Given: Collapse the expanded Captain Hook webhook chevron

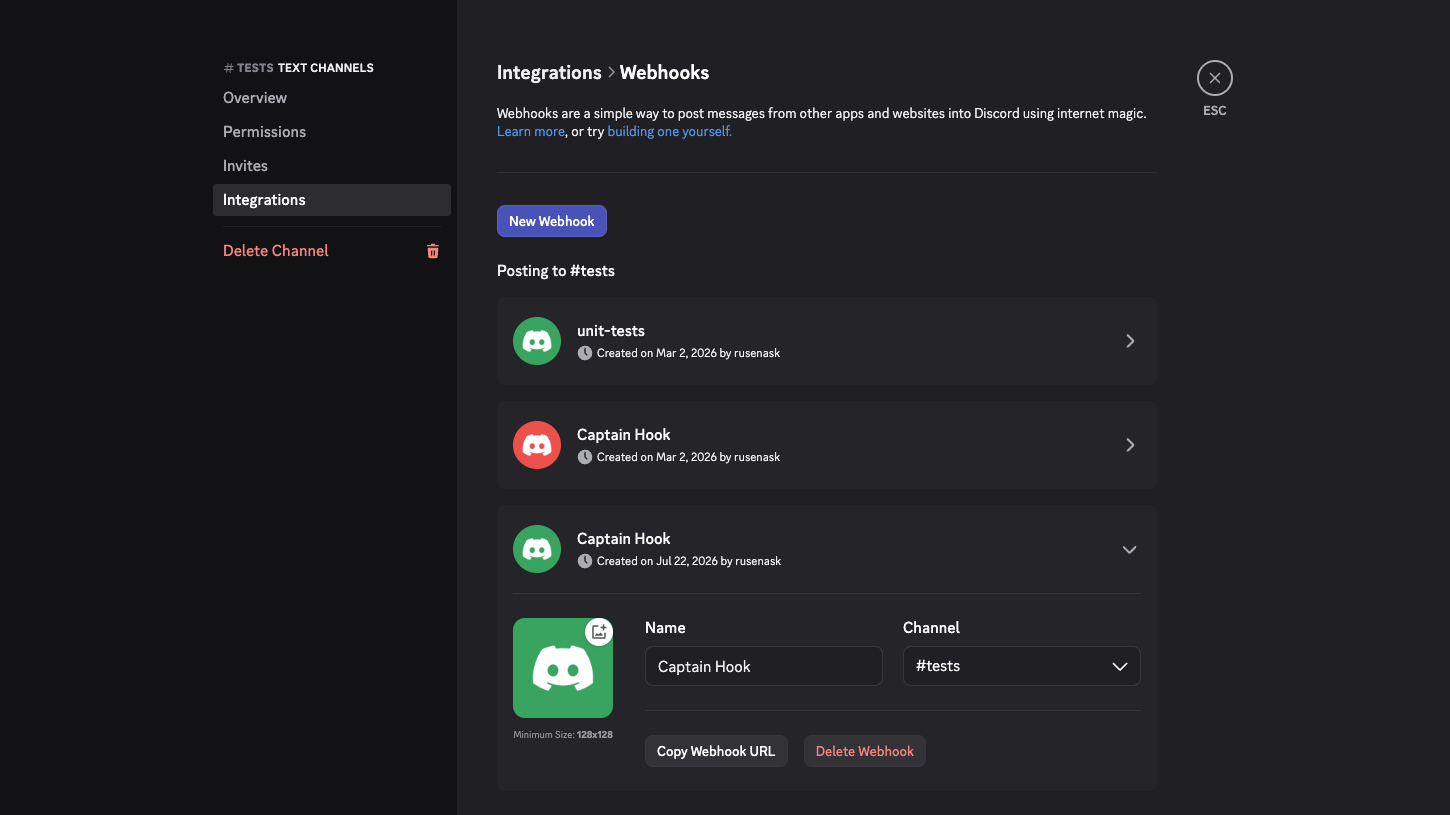Looking at the screenshot, I should 1130,549.
